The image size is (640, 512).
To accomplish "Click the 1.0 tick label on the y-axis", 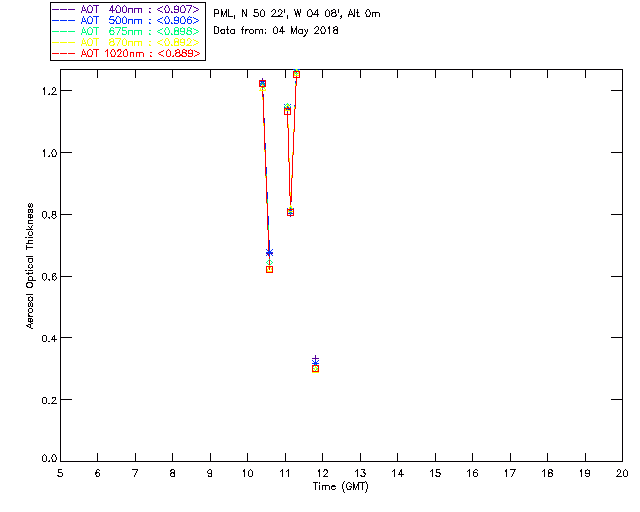I will pos(49,153).
